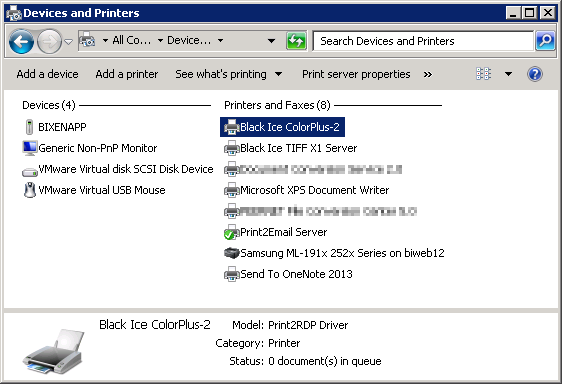Click the search magnifier button

(x=545, y=41)
